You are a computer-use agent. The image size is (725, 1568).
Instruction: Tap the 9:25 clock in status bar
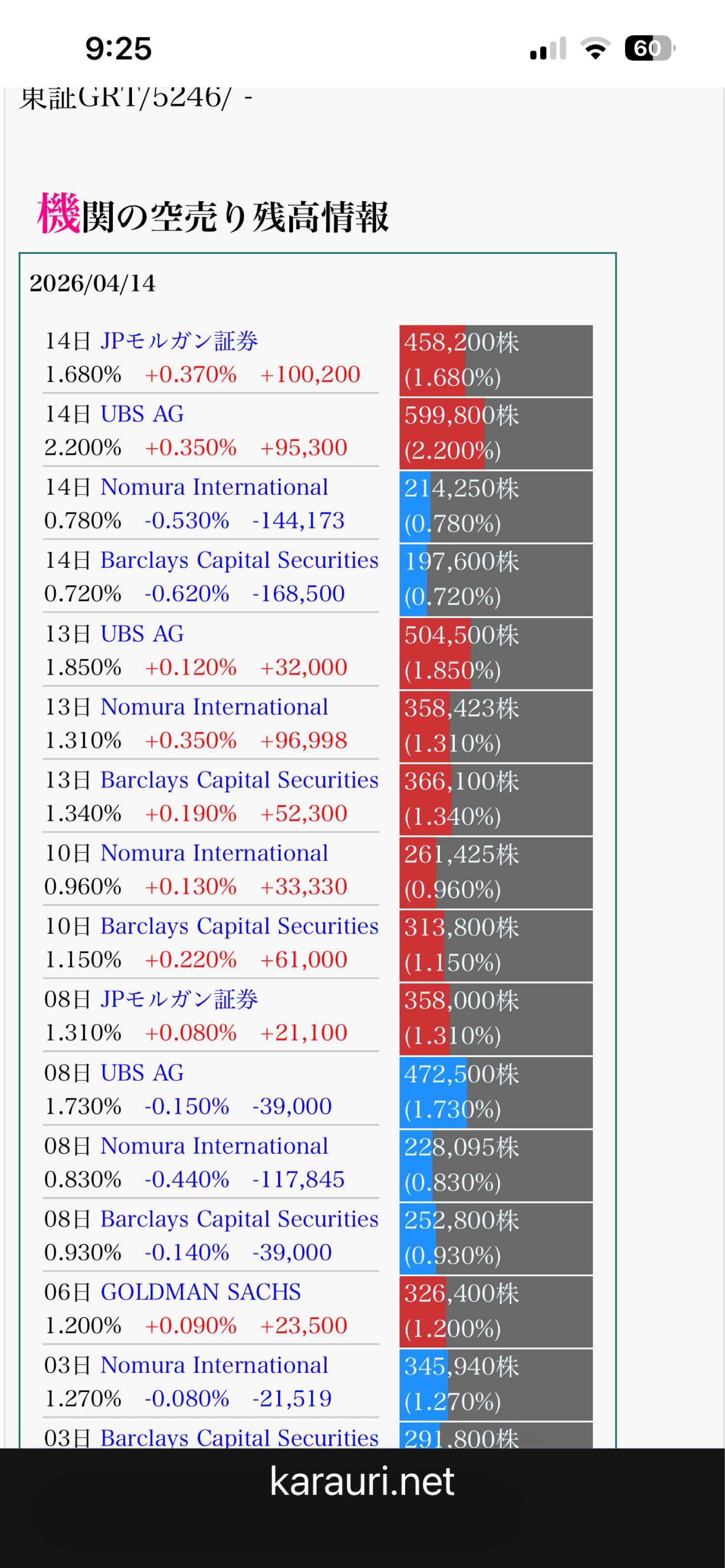click(x=118, y=49)
